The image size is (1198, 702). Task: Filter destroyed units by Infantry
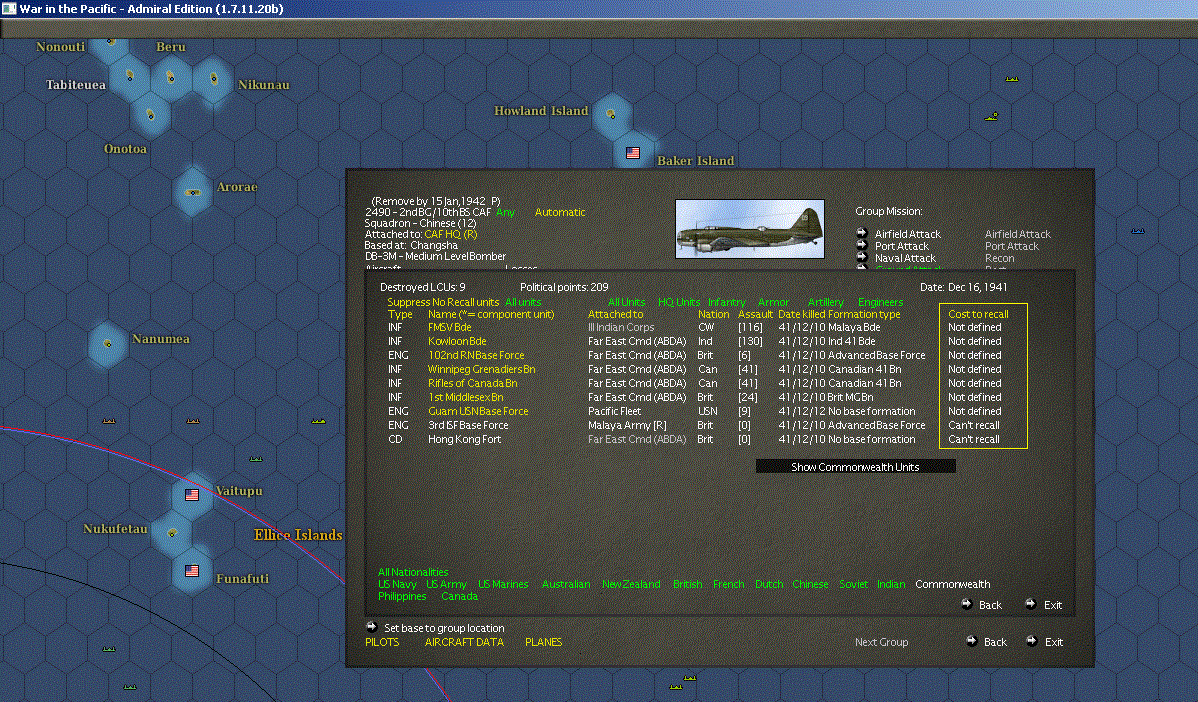click(727, 302)
